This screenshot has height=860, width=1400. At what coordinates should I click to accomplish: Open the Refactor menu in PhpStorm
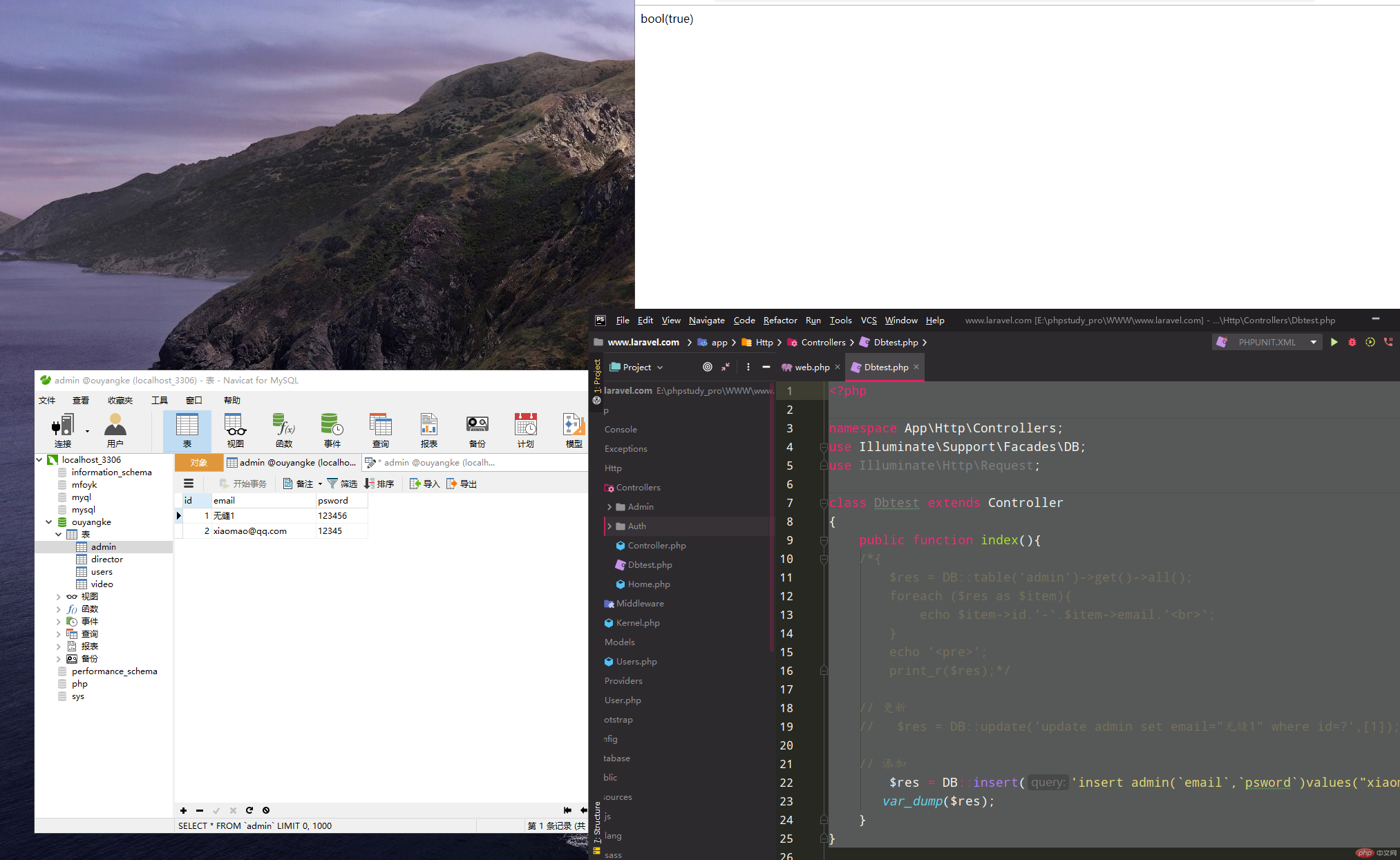[x=780, y=320]
